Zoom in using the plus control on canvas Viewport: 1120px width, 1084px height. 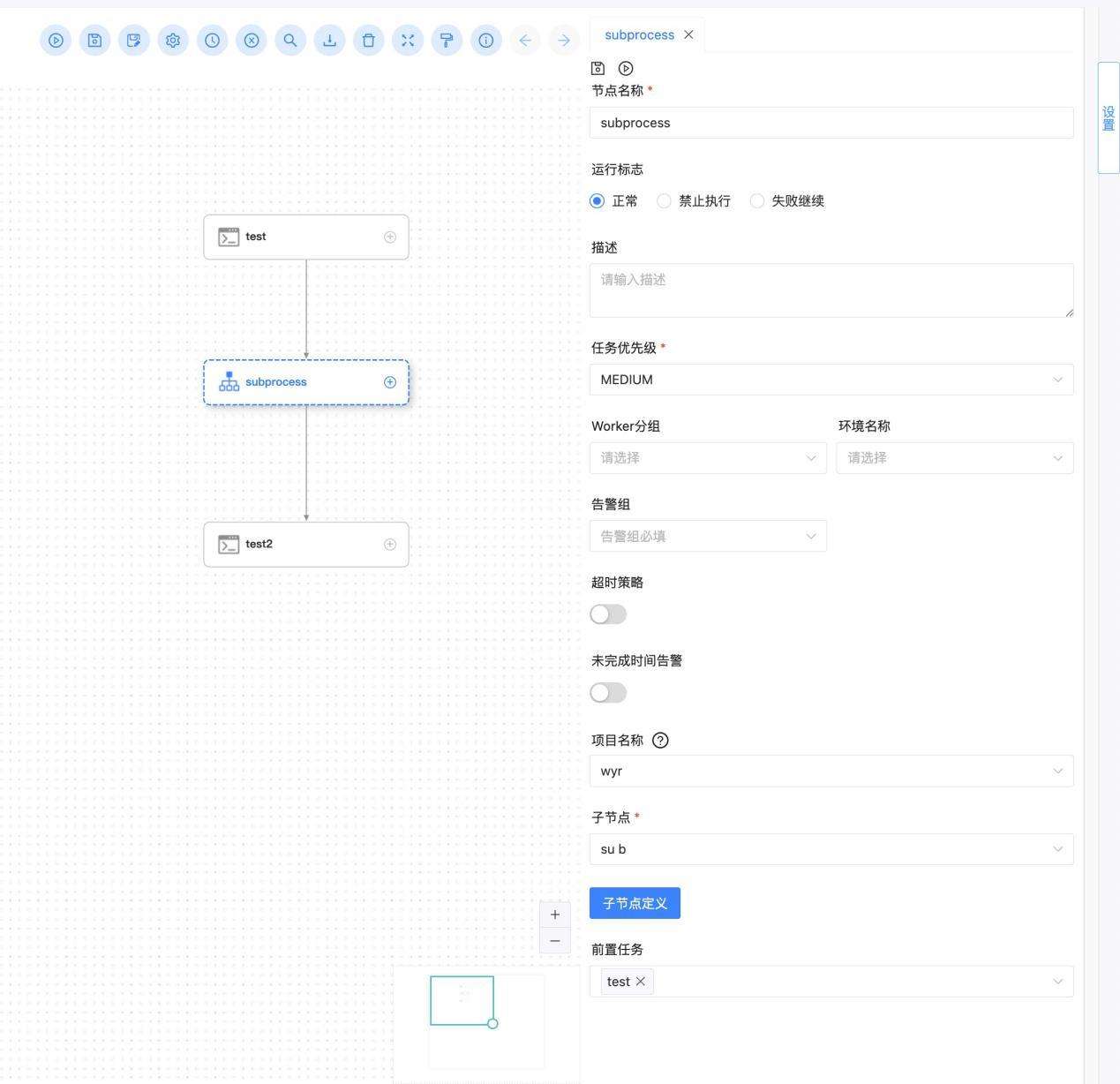point(554,915)
